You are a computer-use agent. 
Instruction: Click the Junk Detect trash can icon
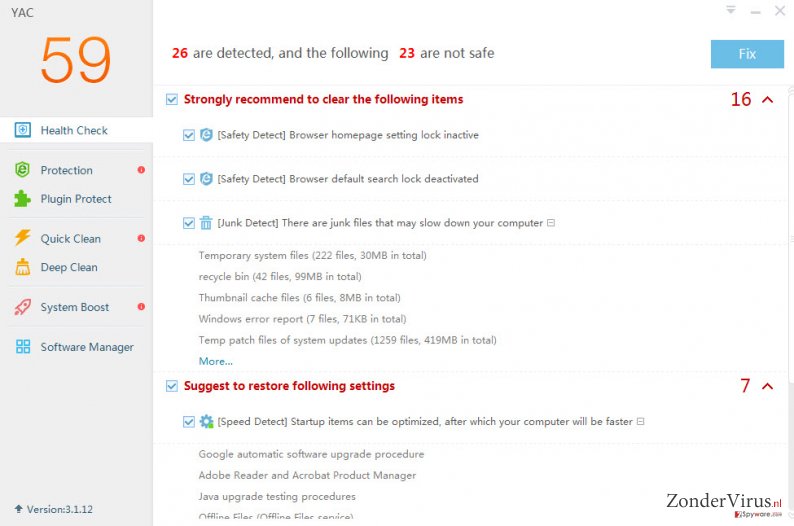[206, 223]
